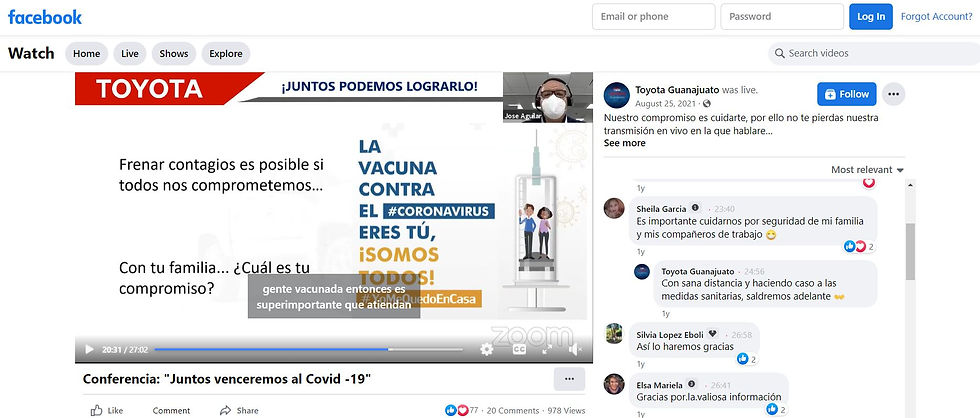This screenshot has height=418, width=980.
Task: Open more options beside conference title
Action: (569, 379)
